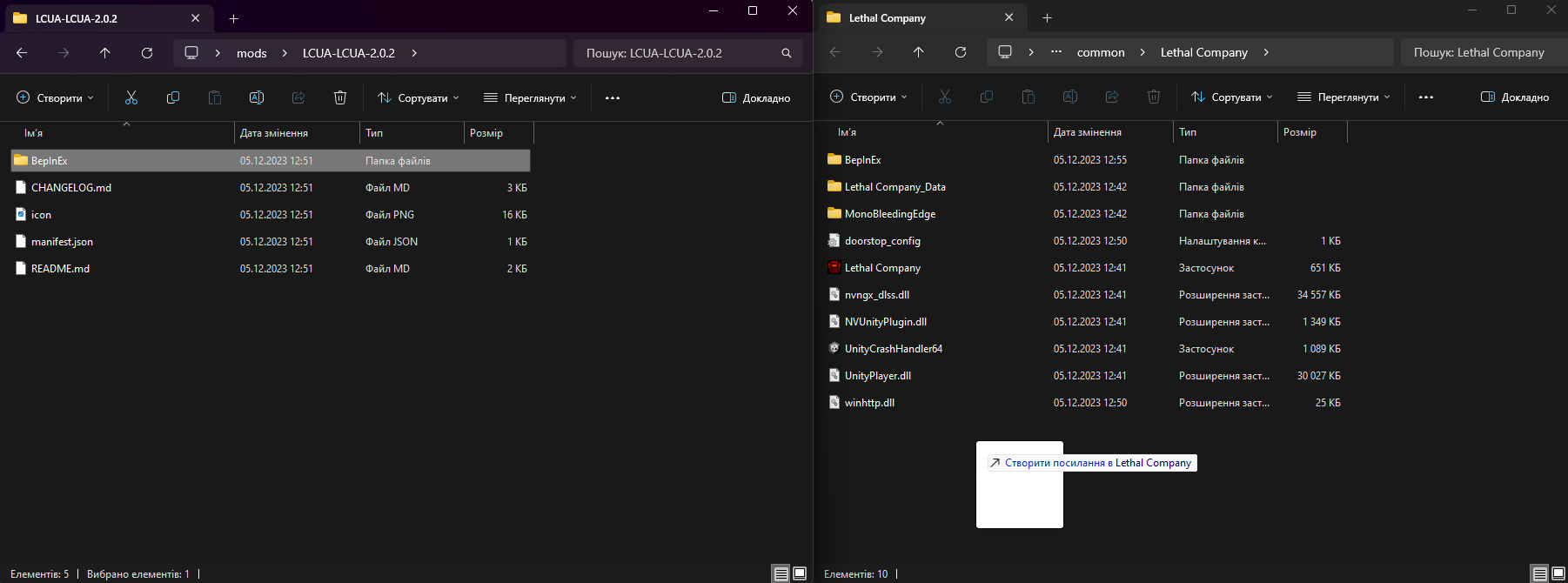Select BepInEx folder in Lethal Company window
The width and height of the screenshot is (1568, 583).
click(1084, 160)
